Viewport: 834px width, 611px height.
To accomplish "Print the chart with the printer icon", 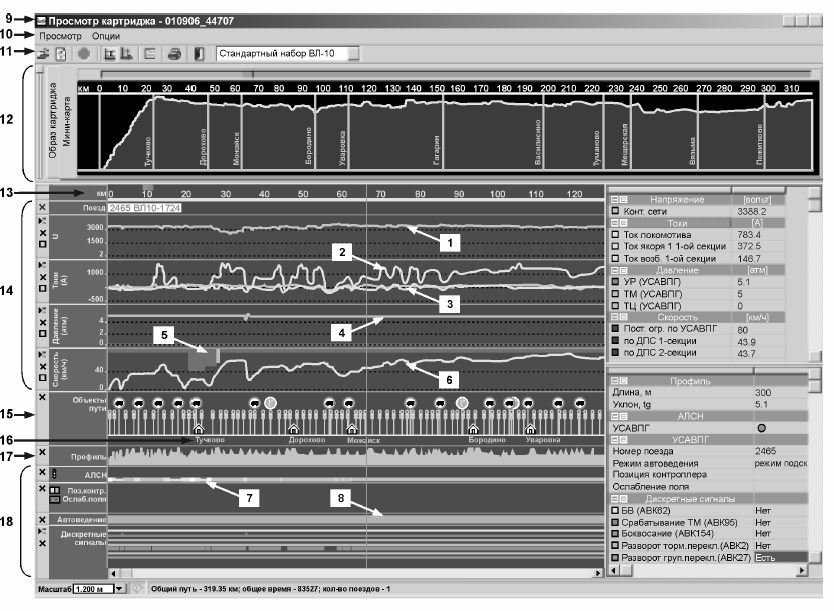I will pyautogui.click(x=174, y=54).
